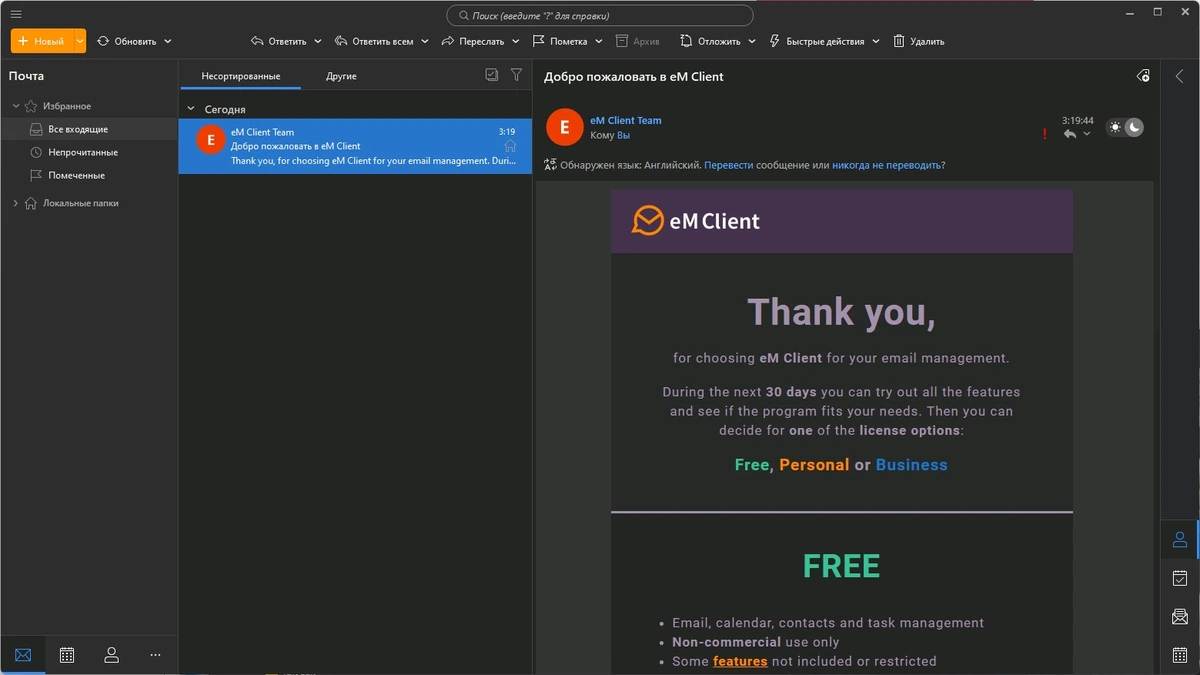Click the reply arrow in message header

1070,134
